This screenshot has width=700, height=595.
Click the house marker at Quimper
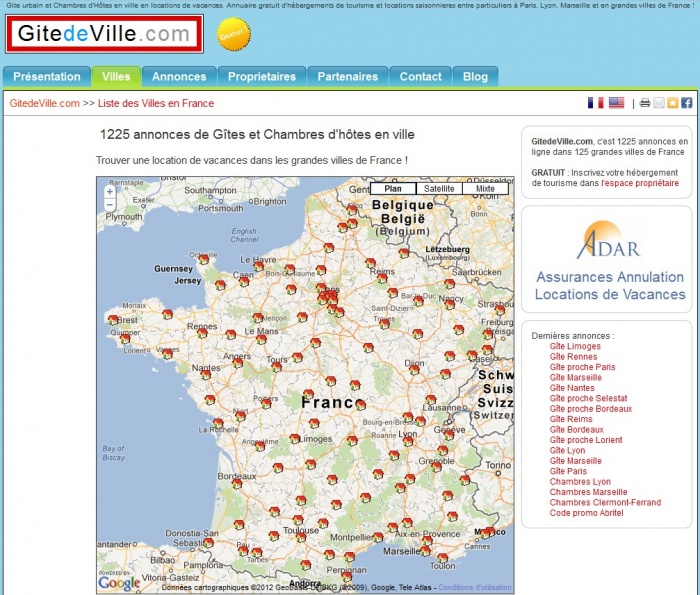pyautogui.click(x=125, y=338)
